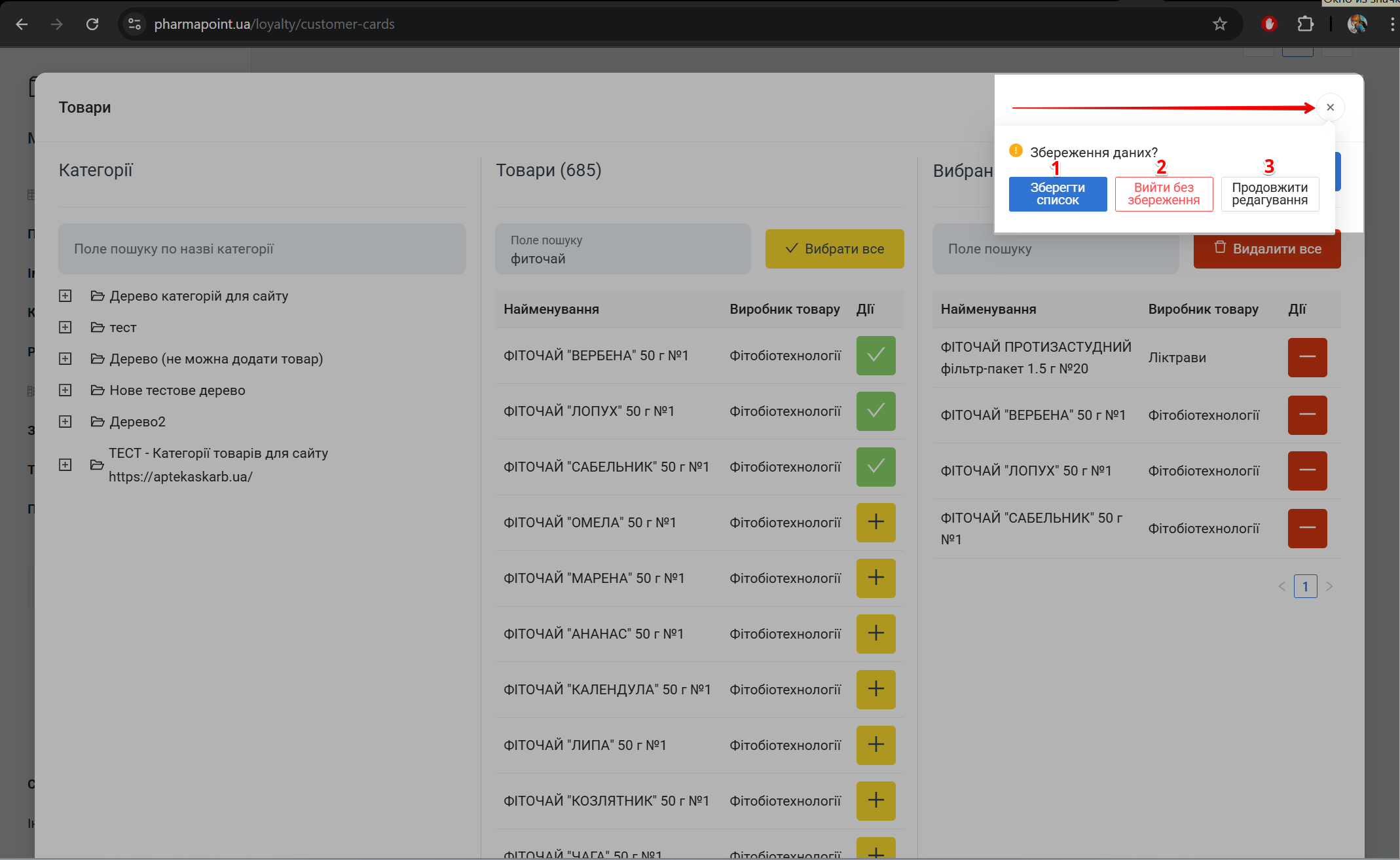1400x860 pixels.
Task: Deselect ФІТОЧАЙ "ВЕРБЕНА" green checkmark
Action: coord(875,355)
